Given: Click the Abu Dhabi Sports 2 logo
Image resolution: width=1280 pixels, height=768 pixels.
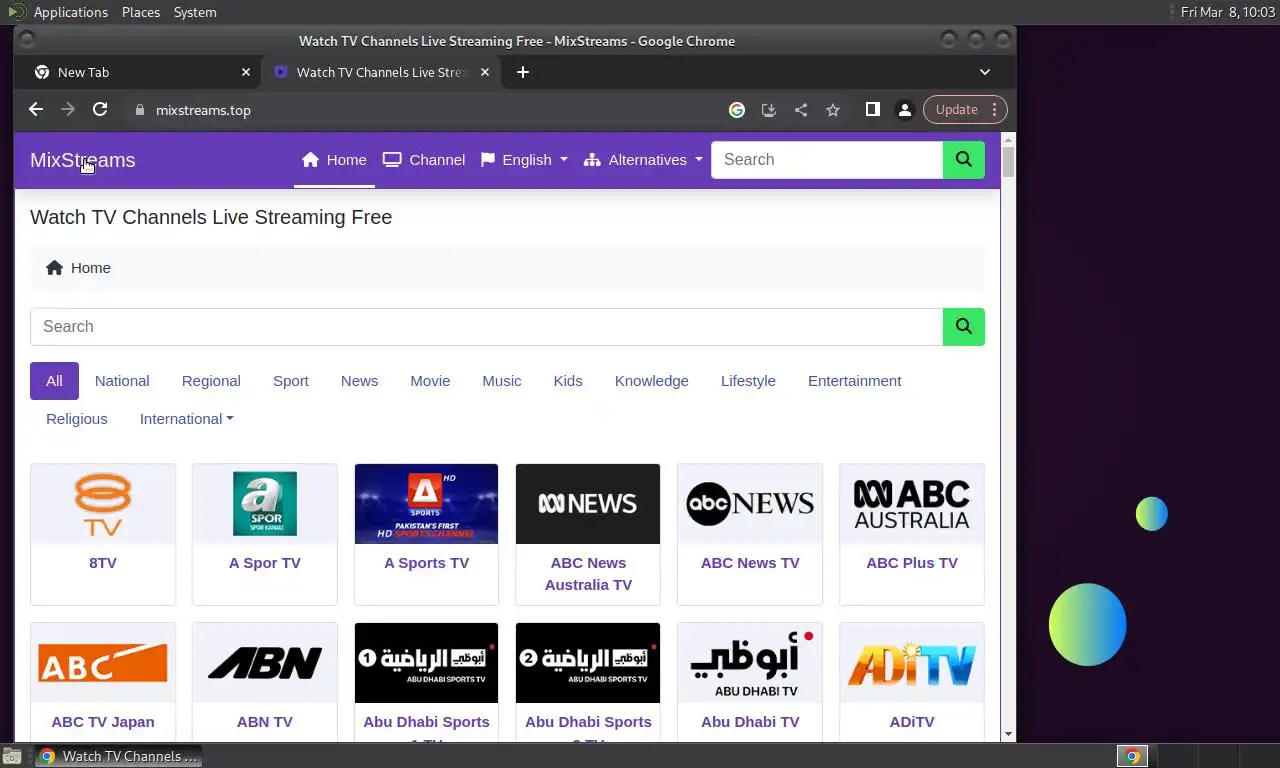Looking at the screenshot, I should (588, 663).
